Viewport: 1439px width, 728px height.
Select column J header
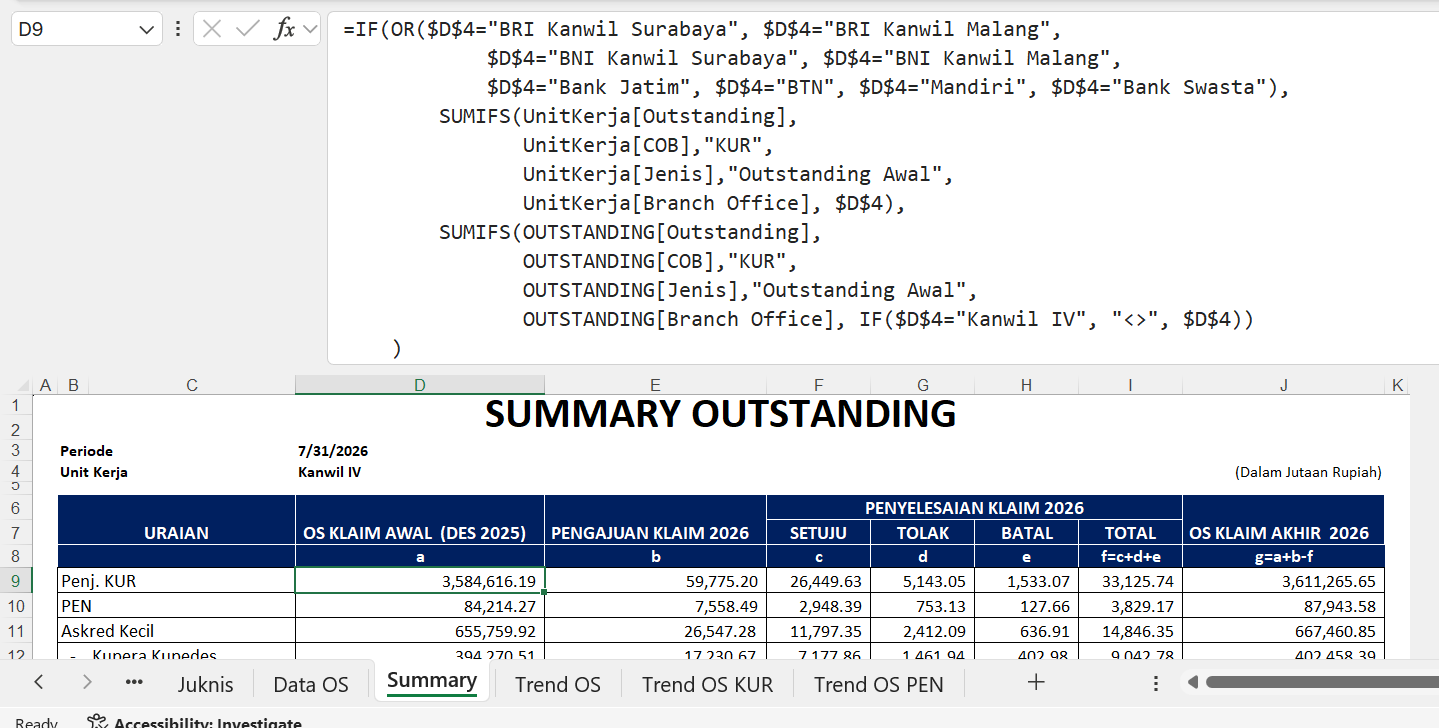[1284, 385]
